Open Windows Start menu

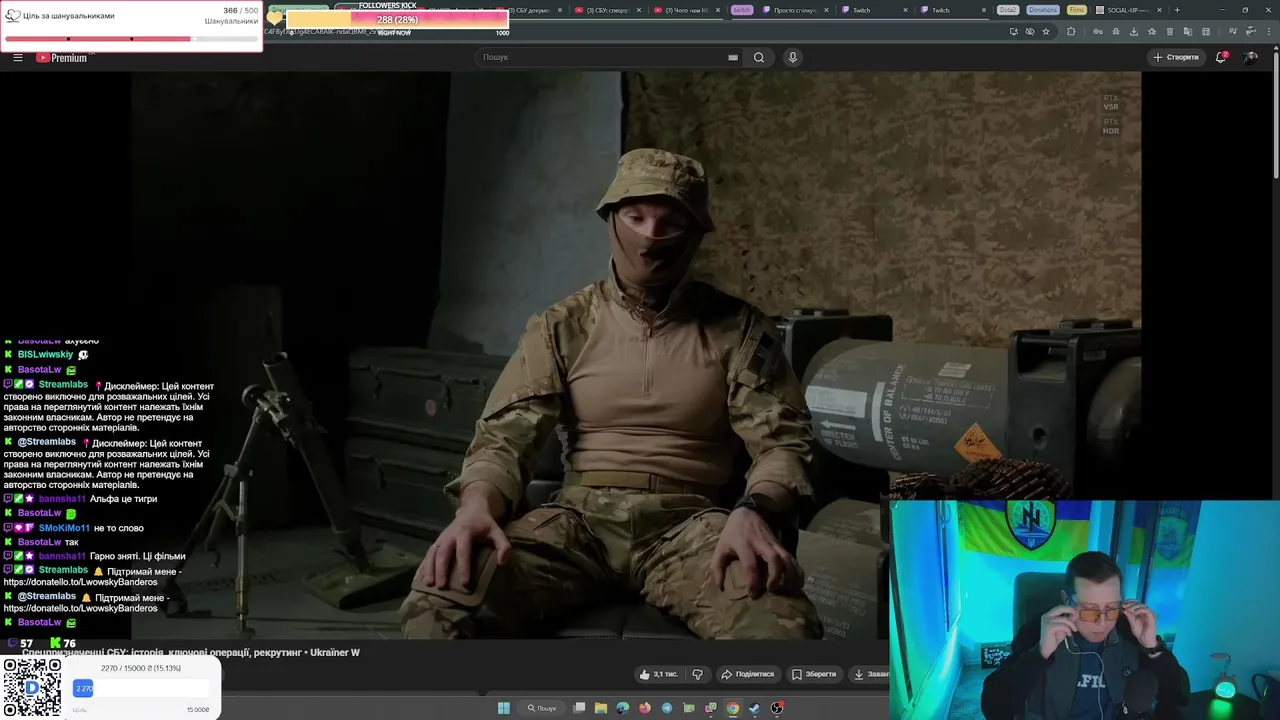click(x=504, y=708)
